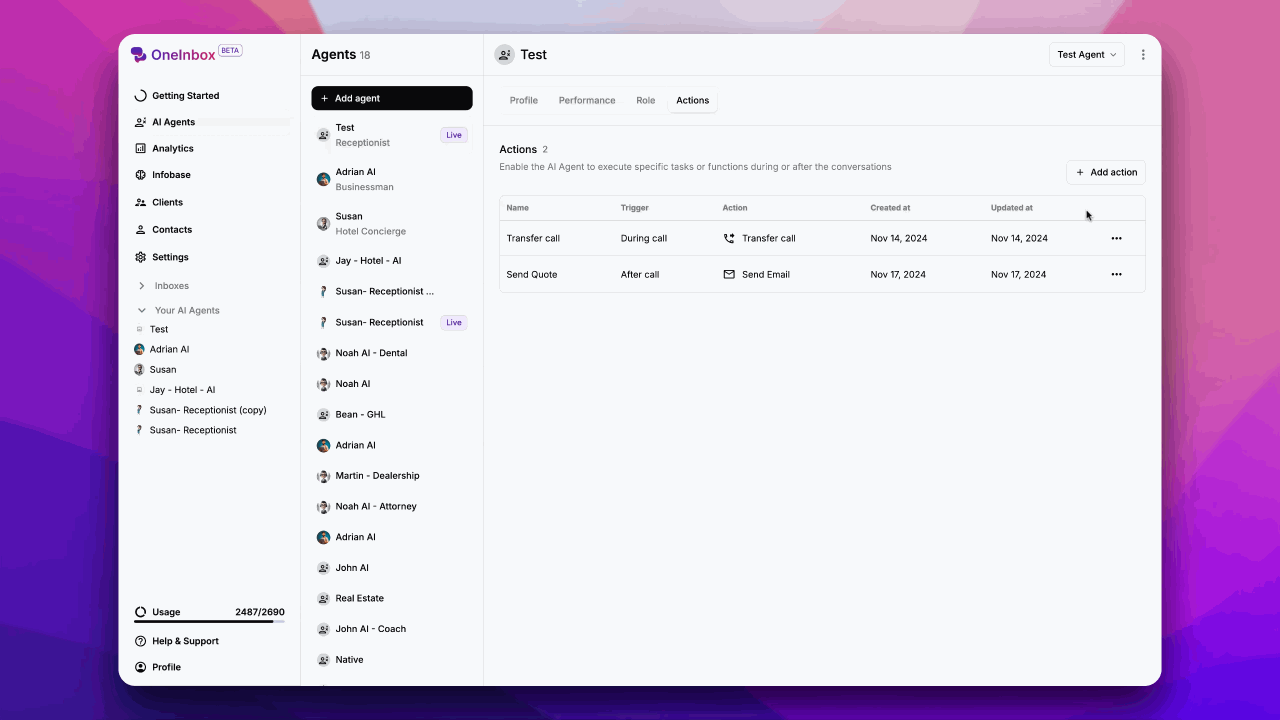Select John AI agent in list

coord(392,568)
